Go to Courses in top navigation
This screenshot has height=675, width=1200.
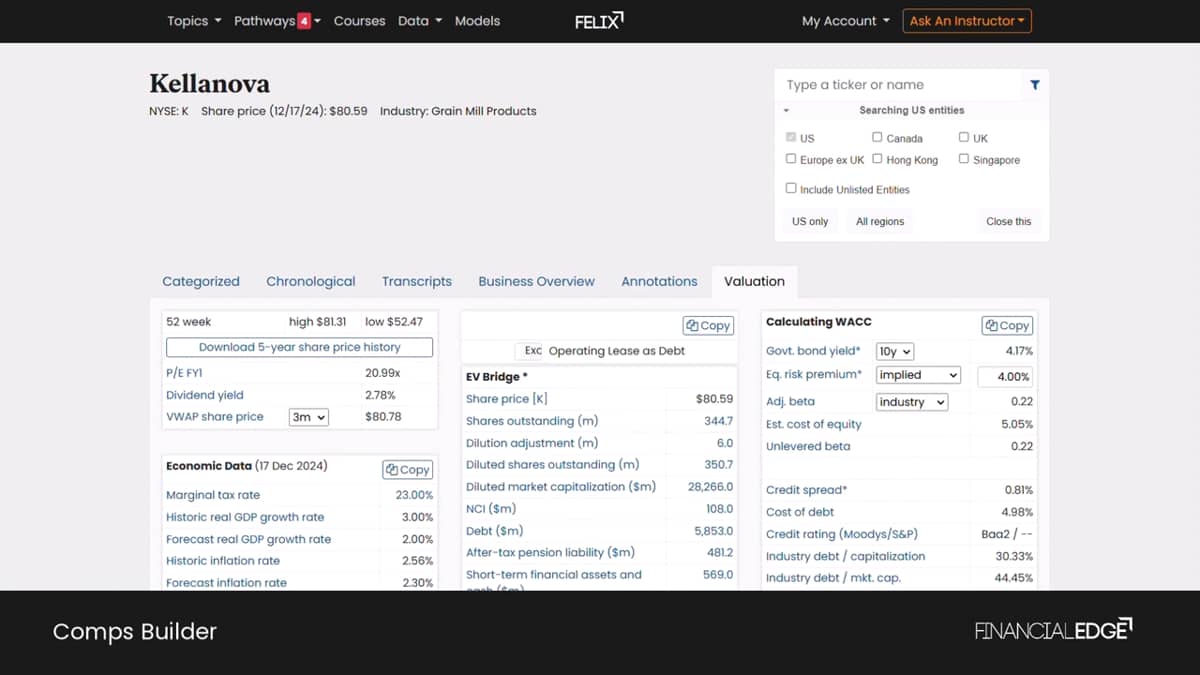pos(359,21)
